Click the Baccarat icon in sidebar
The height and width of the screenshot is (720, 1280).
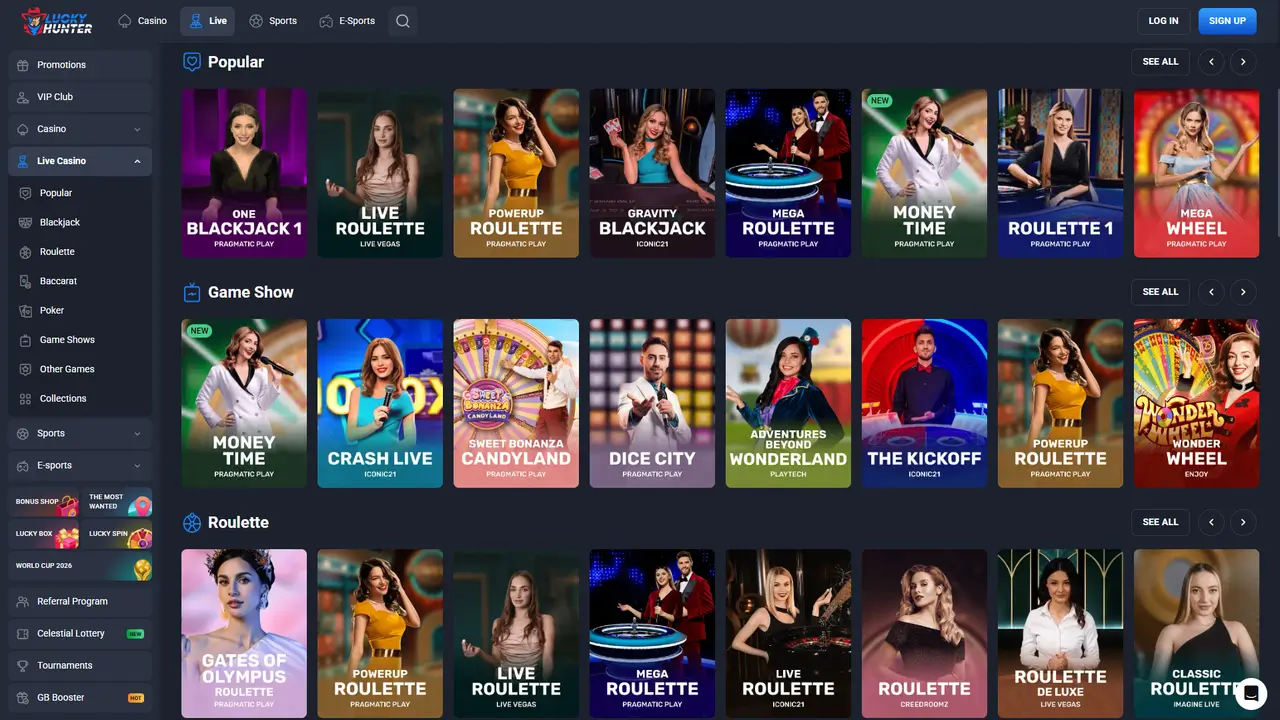point(26,281)
